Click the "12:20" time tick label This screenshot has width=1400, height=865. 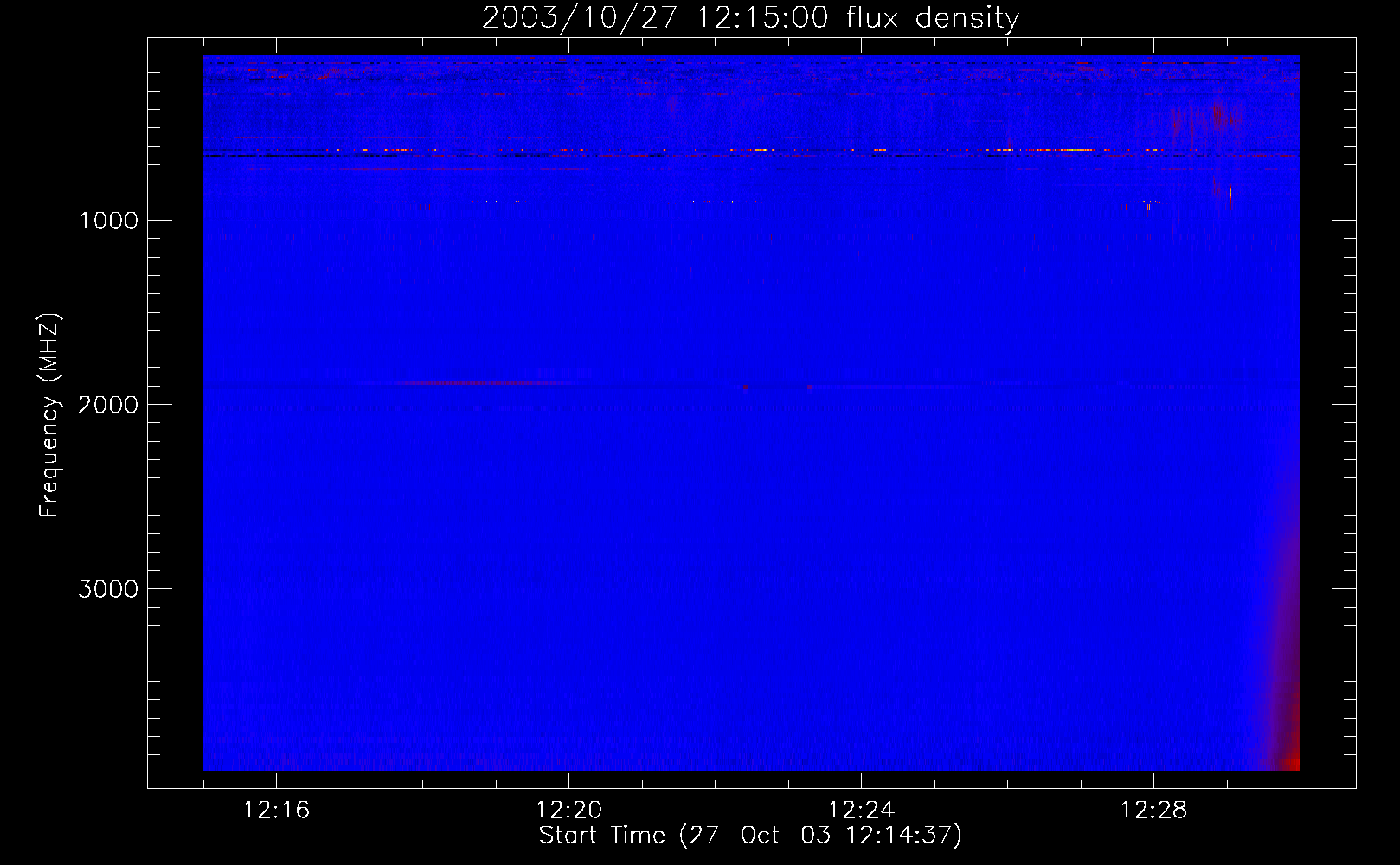pyautogui.click(x=568, y=811)
